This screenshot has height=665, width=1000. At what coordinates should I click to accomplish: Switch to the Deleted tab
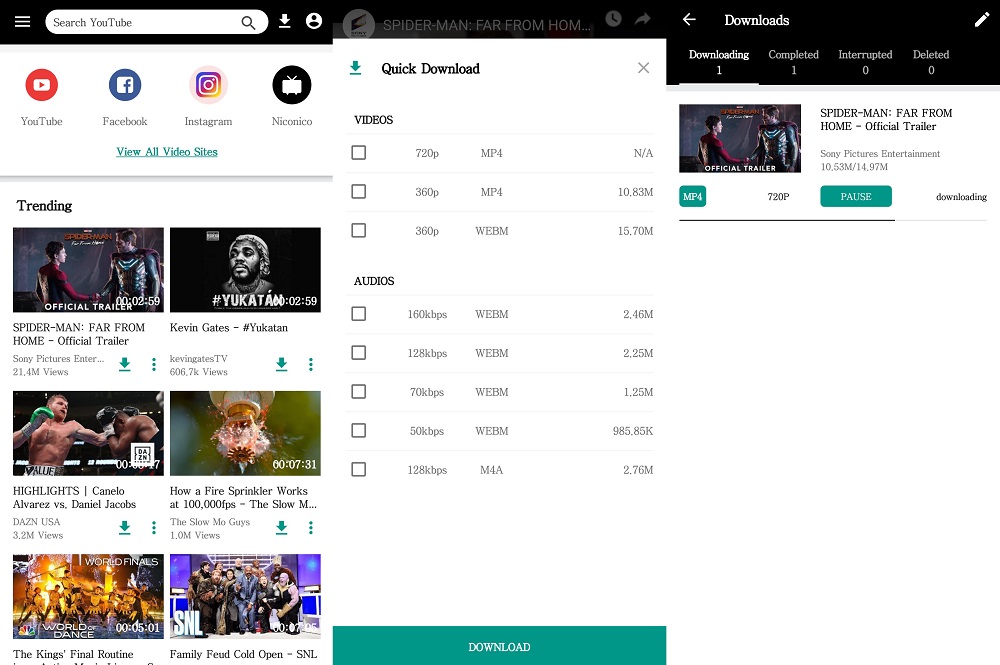point(931,62)
